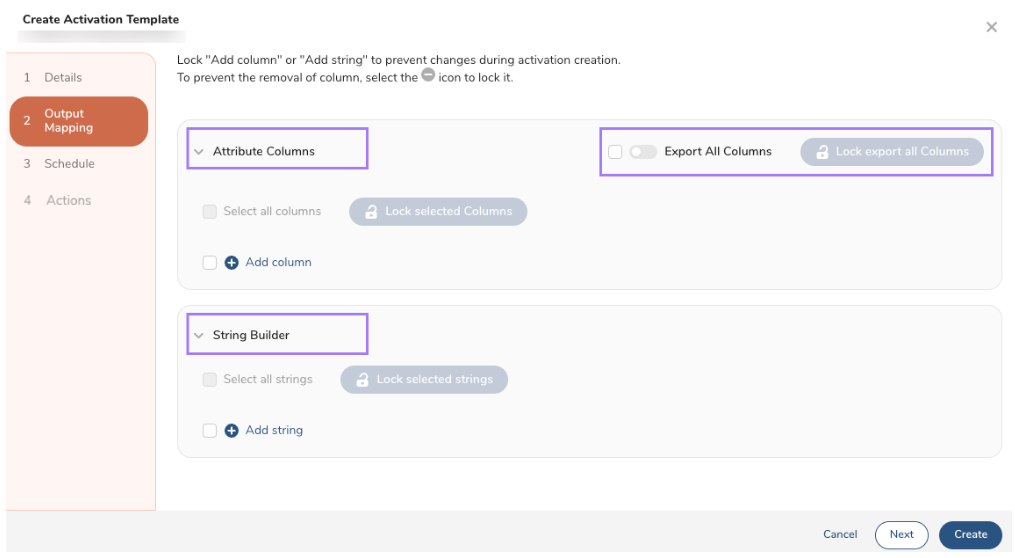Tick the Select all columns checkbox

(210, 212)
